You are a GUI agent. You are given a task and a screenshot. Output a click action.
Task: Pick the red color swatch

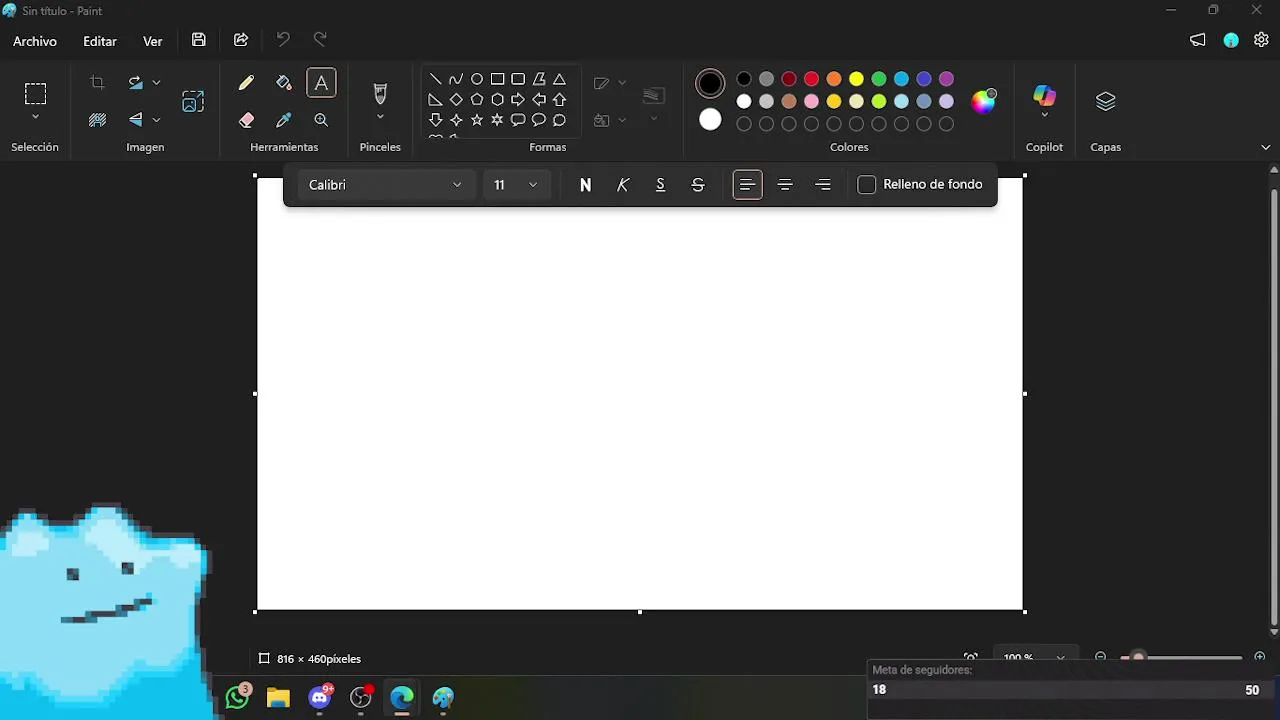tap(811, 79)
